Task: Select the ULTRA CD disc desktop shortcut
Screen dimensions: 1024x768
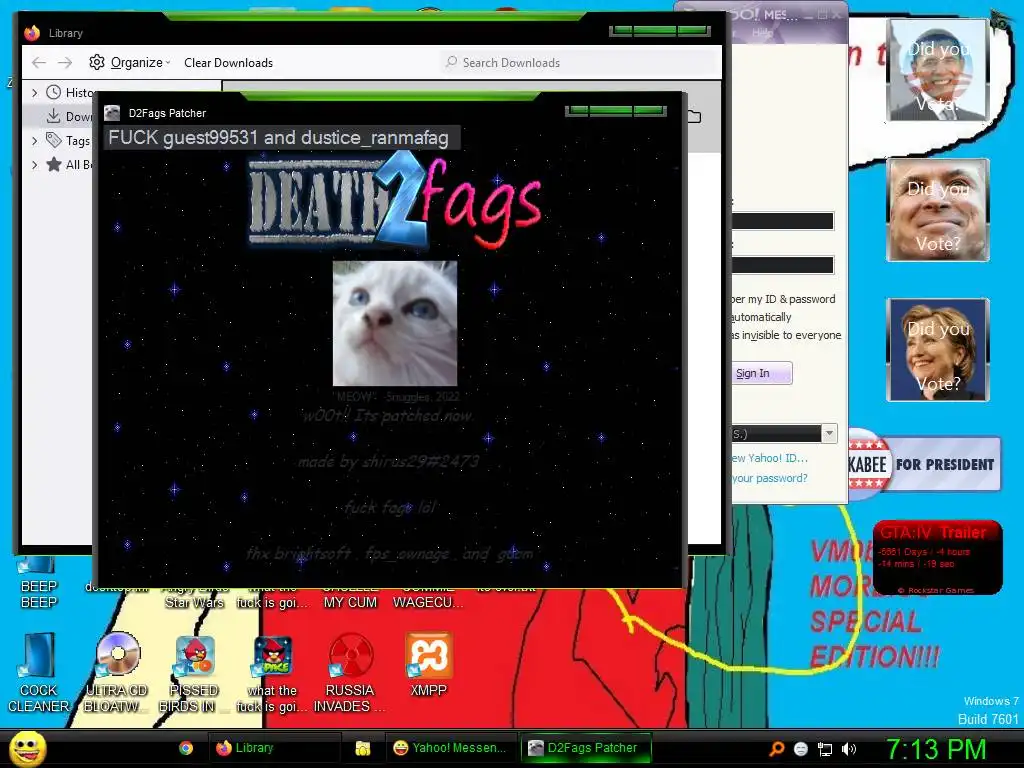Action: pyautogui.click(x=117, y=673)
